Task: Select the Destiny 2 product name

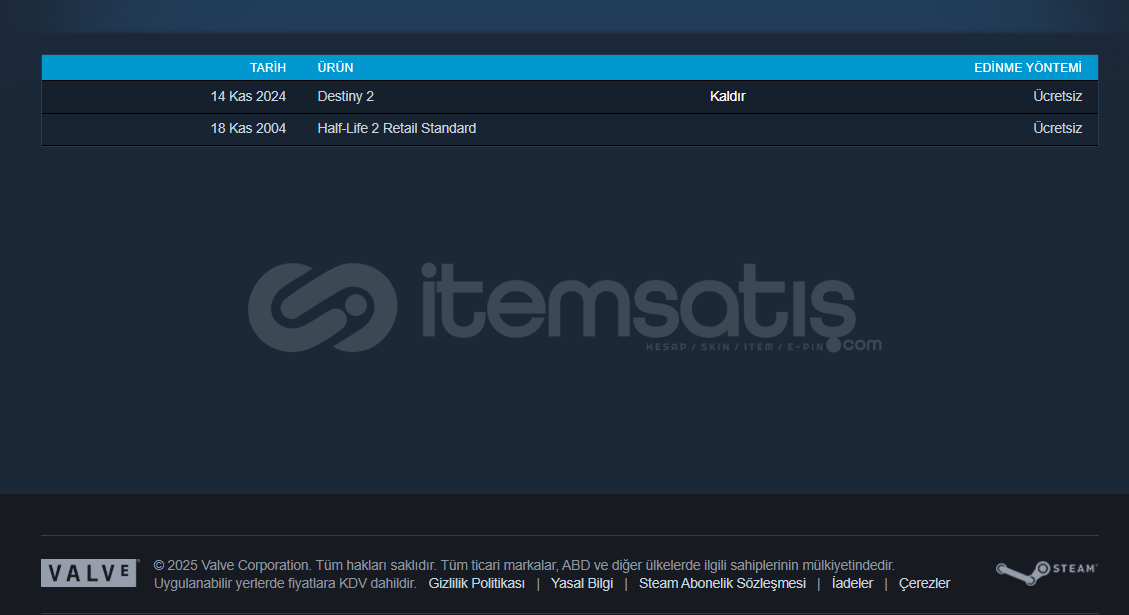Action: (346, 96)
